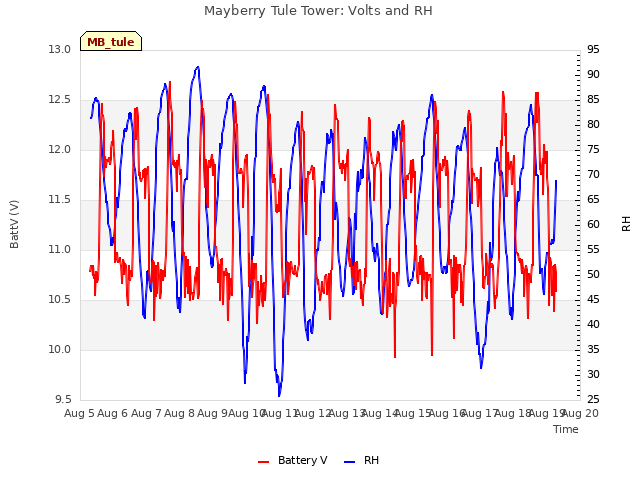The width and height of the screenshot is (640, 480).
Task: Click the 'Time' x-axis title
Action: point(566,429)
